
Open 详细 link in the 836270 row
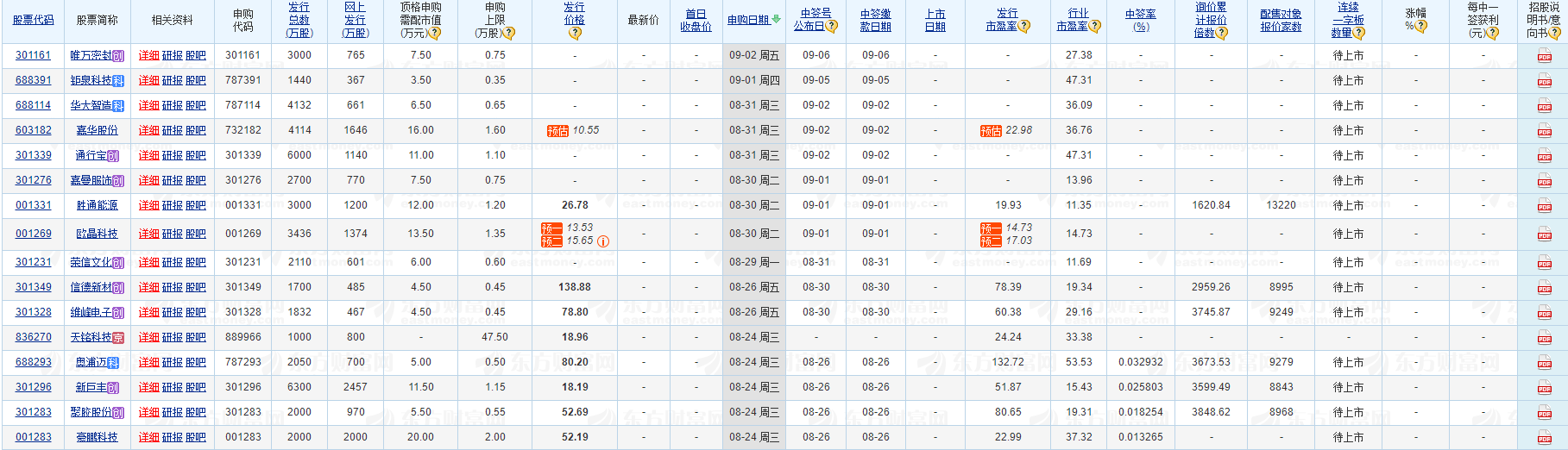coord(149,337)
